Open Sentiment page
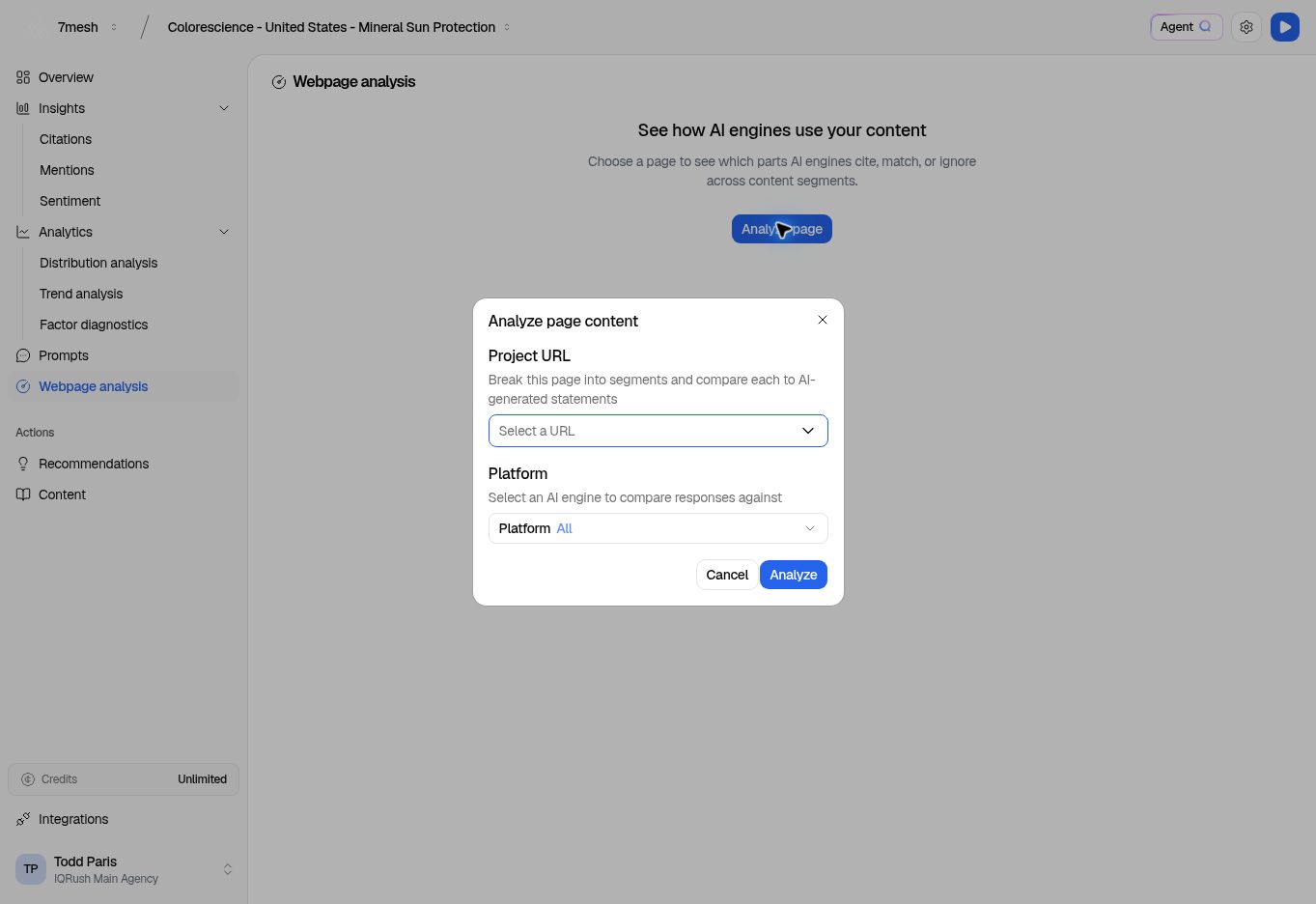 70,201
